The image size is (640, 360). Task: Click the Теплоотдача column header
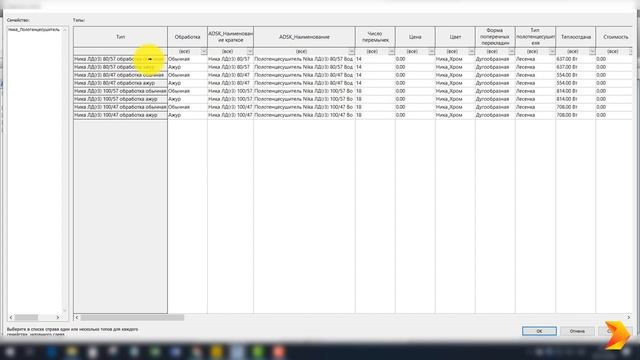[576, 37]
